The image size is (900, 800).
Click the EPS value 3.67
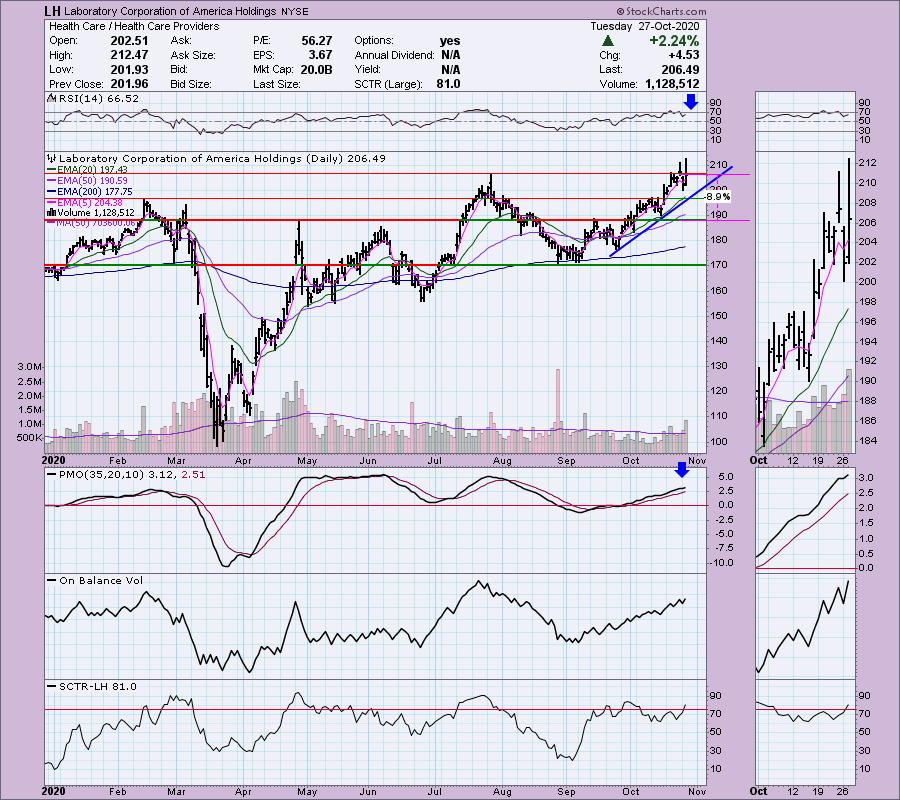[x=320, y=55]
